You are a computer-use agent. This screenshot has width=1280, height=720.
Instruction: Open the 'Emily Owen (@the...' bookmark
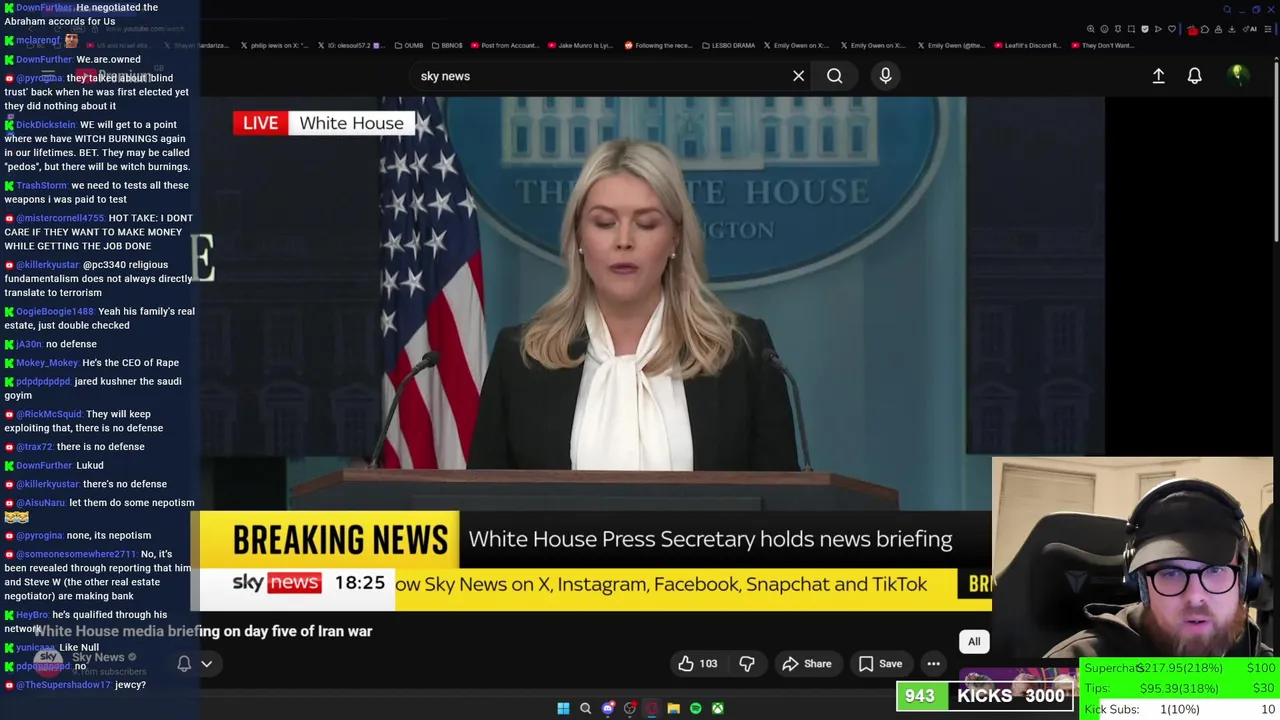[951, 45]
